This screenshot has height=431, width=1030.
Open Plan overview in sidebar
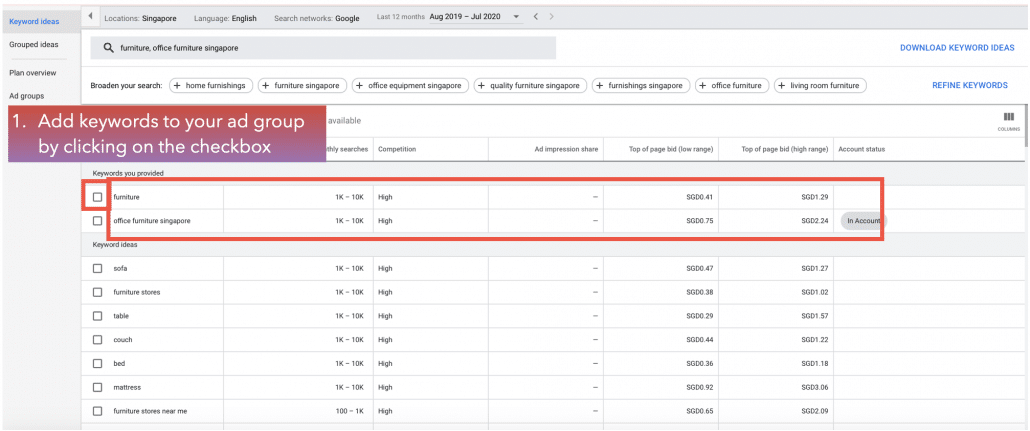click(33, 73)
